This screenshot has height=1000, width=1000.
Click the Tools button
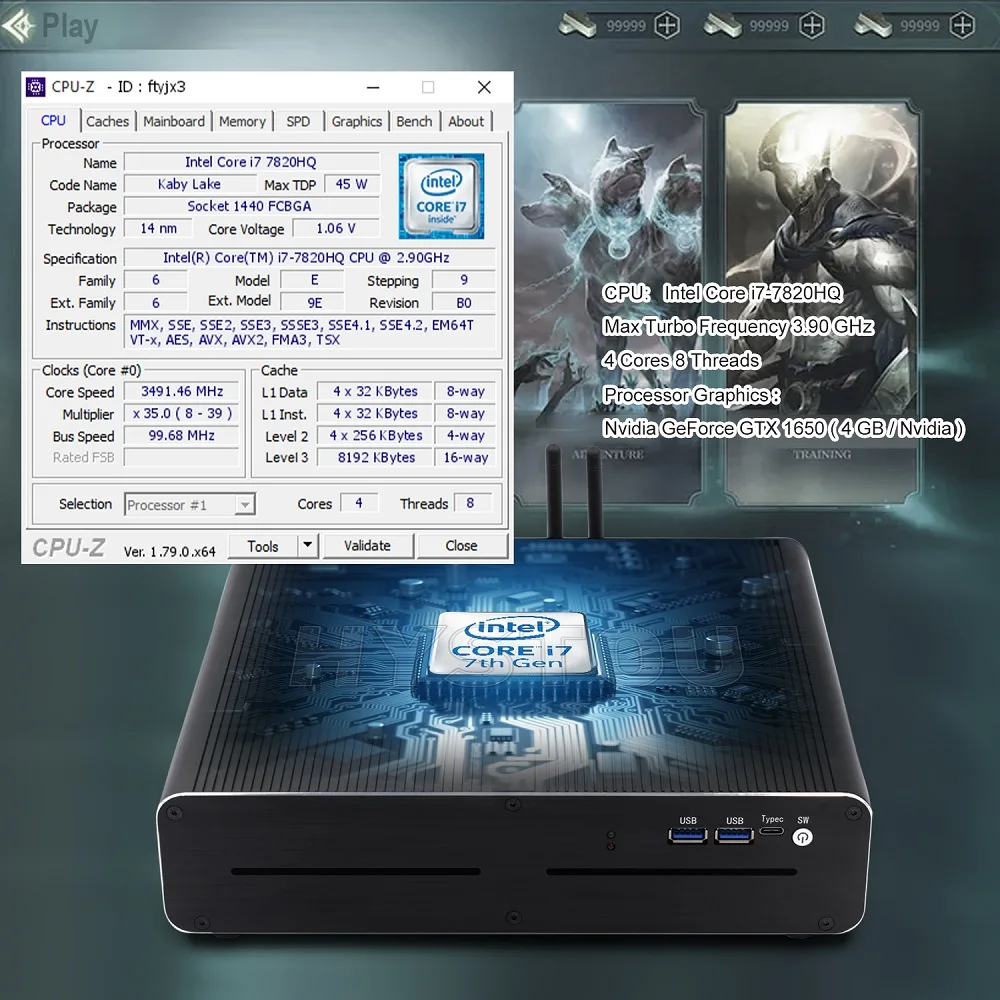[x=263, y=546]
